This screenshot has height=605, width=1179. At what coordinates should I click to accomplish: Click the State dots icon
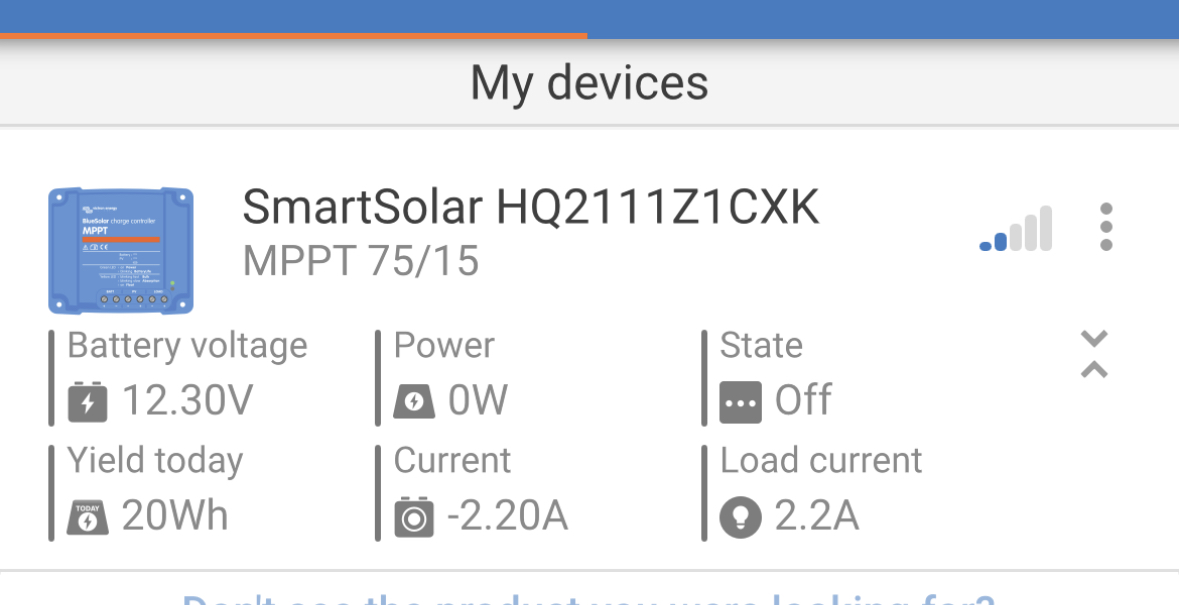click(x=740, y=402)
